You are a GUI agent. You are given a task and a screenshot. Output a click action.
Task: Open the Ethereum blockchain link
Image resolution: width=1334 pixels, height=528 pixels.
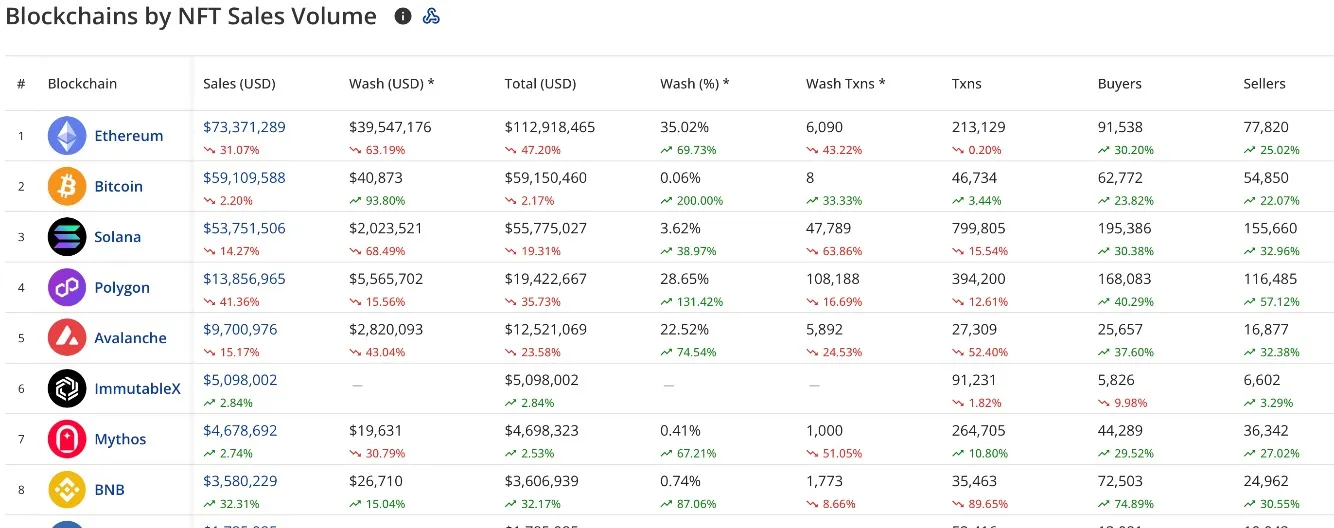(128, 136)
